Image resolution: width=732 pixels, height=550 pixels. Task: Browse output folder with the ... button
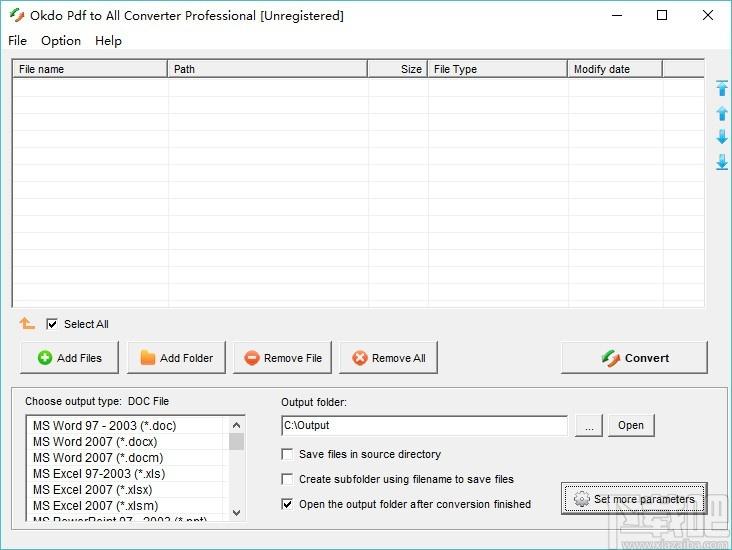point(589,425)
